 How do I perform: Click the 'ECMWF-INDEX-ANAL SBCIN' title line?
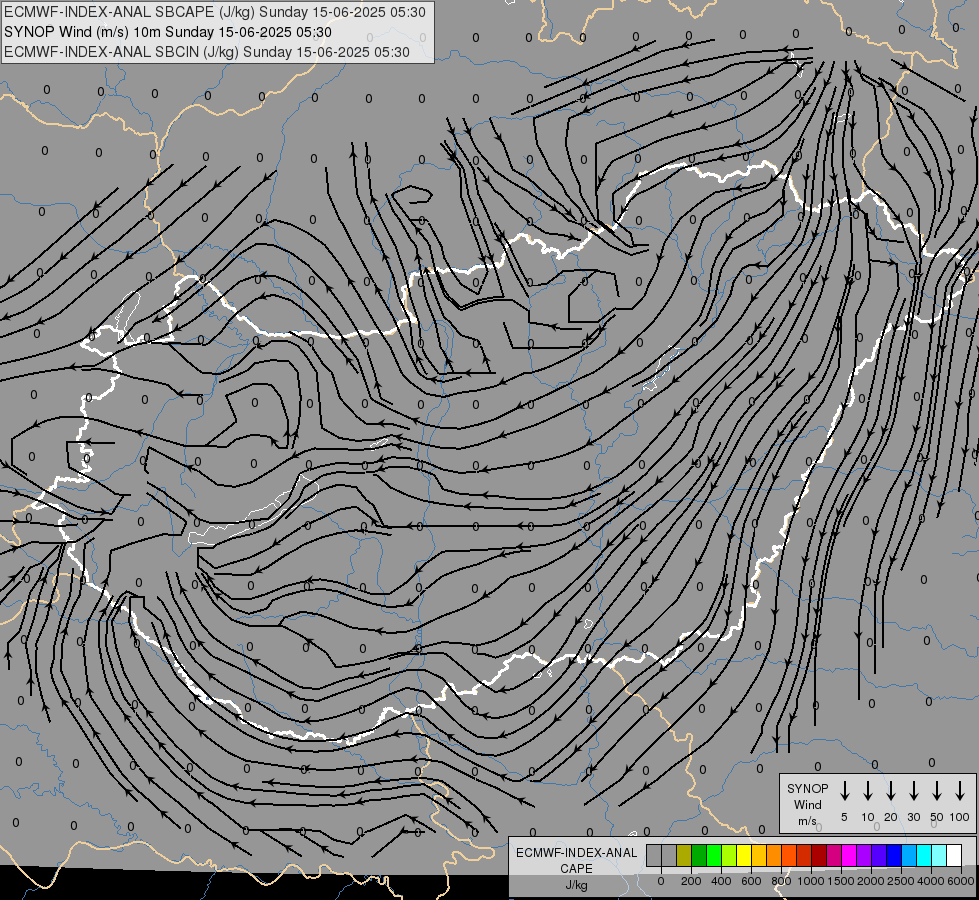click(x=207, y=52)
